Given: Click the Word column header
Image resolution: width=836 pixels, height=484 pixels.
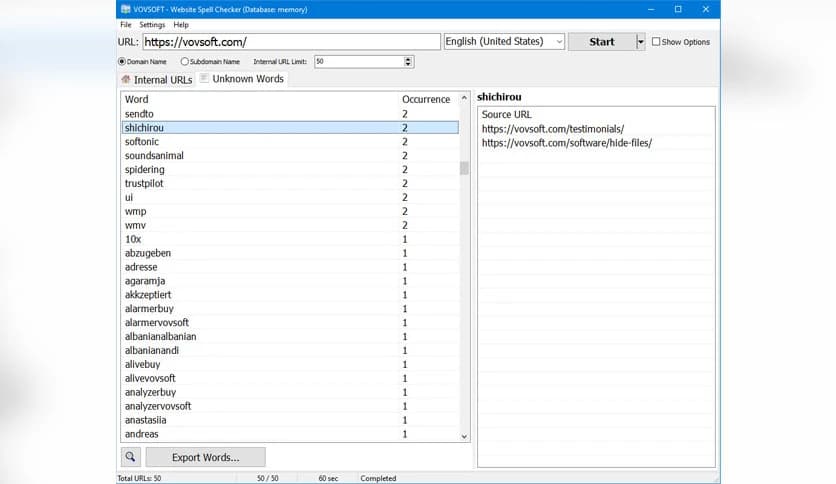Looking at the screenshot, I should [x=261, y=99].
